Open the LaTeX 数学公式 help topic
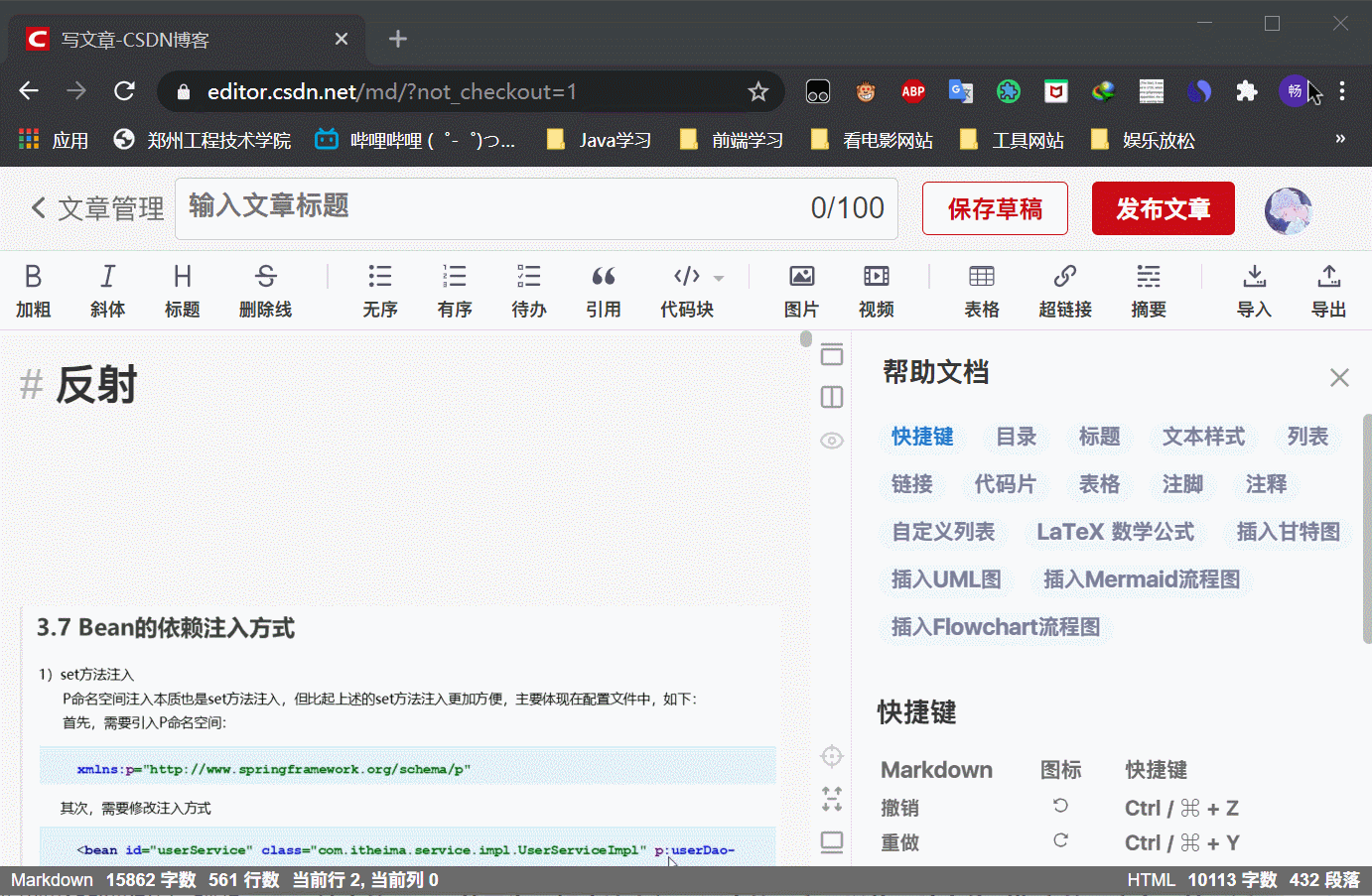Screen dimensions: 1372x896 [x=1115, y=532]
